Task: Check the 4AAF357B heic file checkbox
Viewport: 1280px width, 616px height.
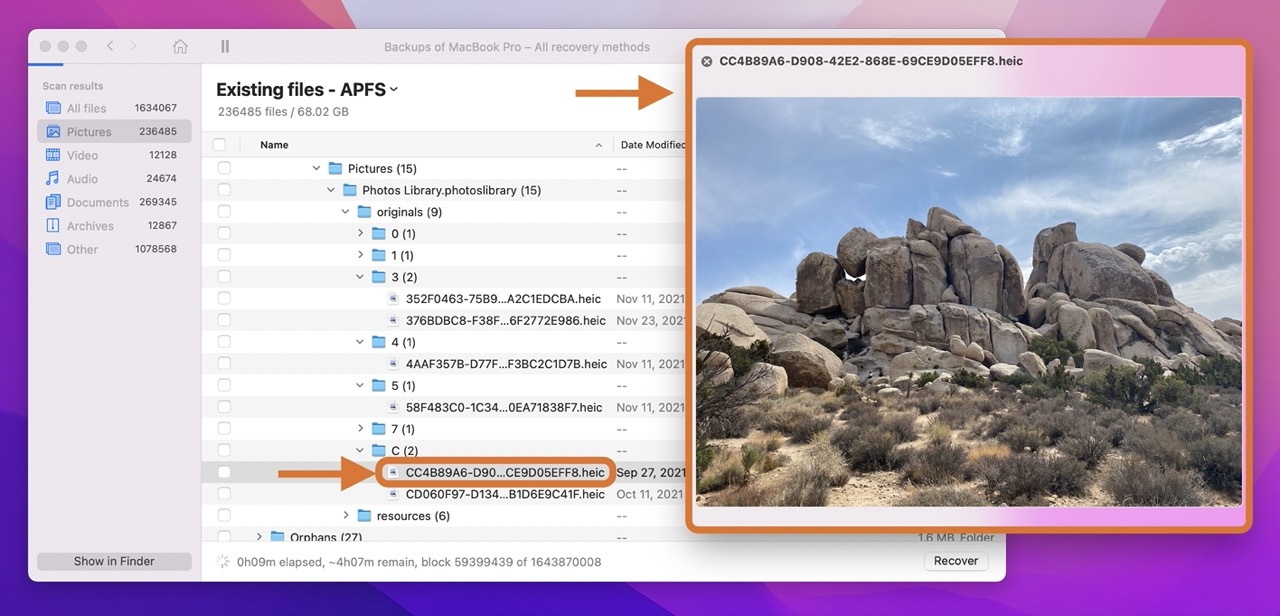Action: coord(224,364)
